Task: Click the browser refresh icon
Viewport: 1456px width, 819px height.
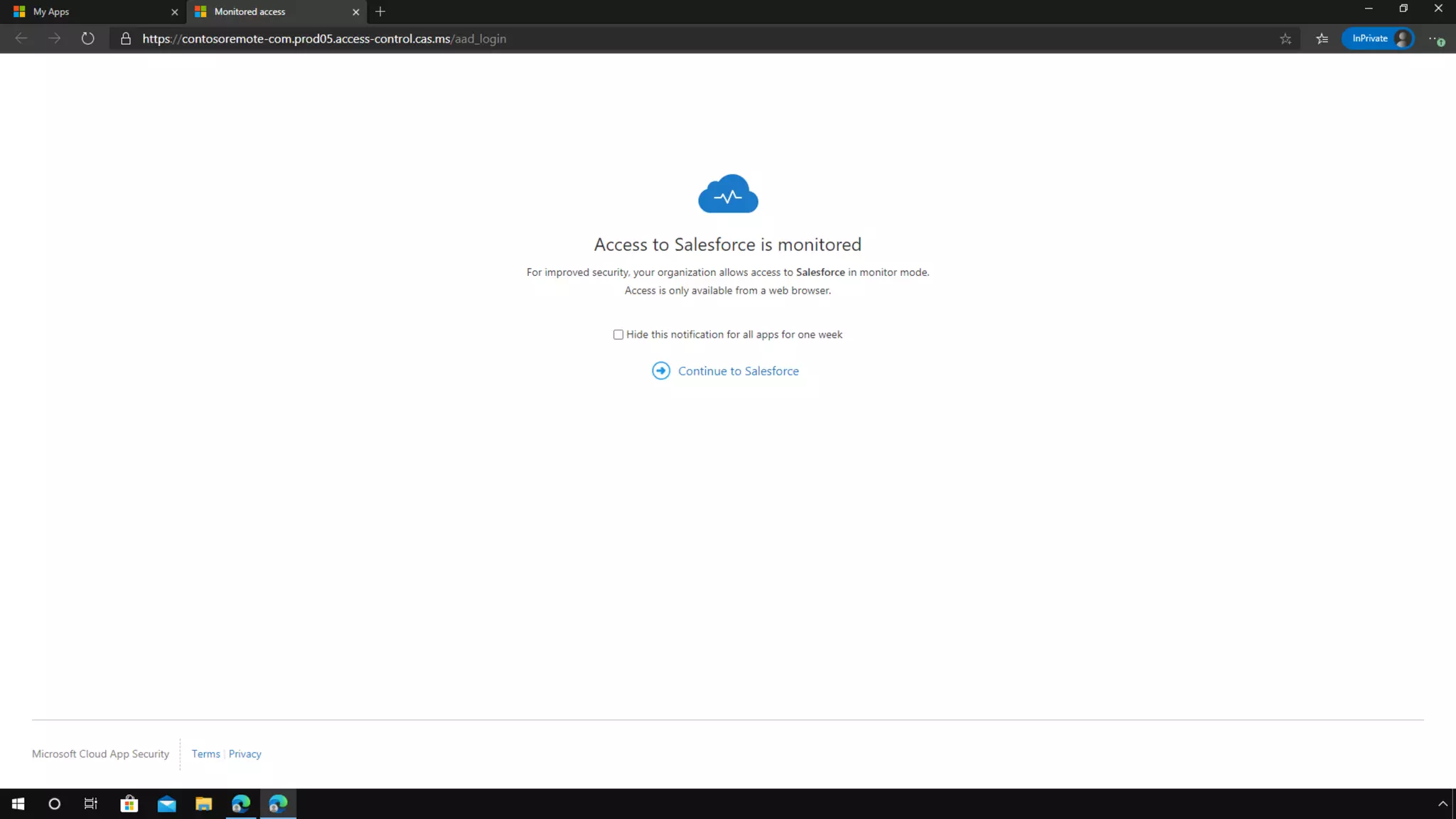Action: 87,38
